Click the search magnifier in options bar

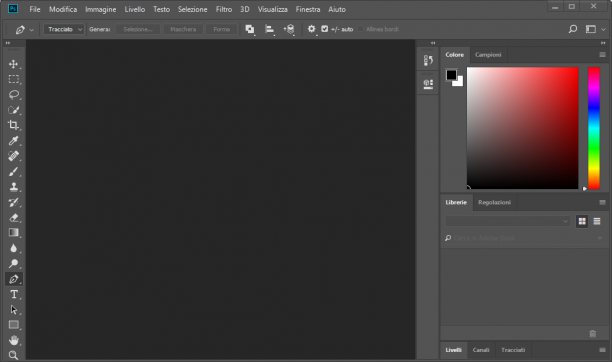tap(573, 29)
